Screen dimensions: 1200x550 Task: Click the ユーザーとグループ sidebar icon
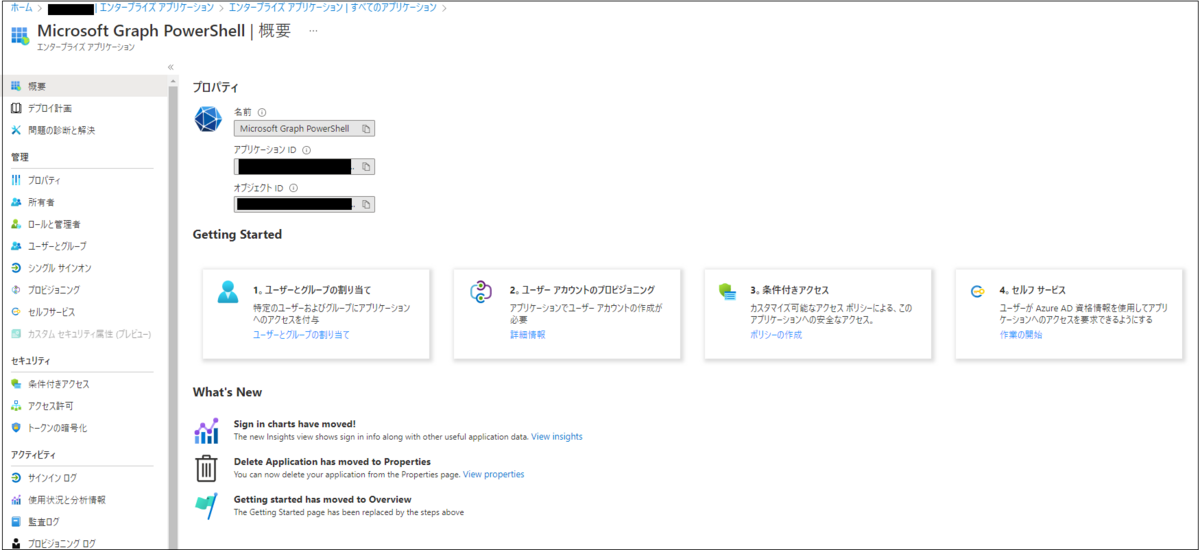tap(16, 246)
